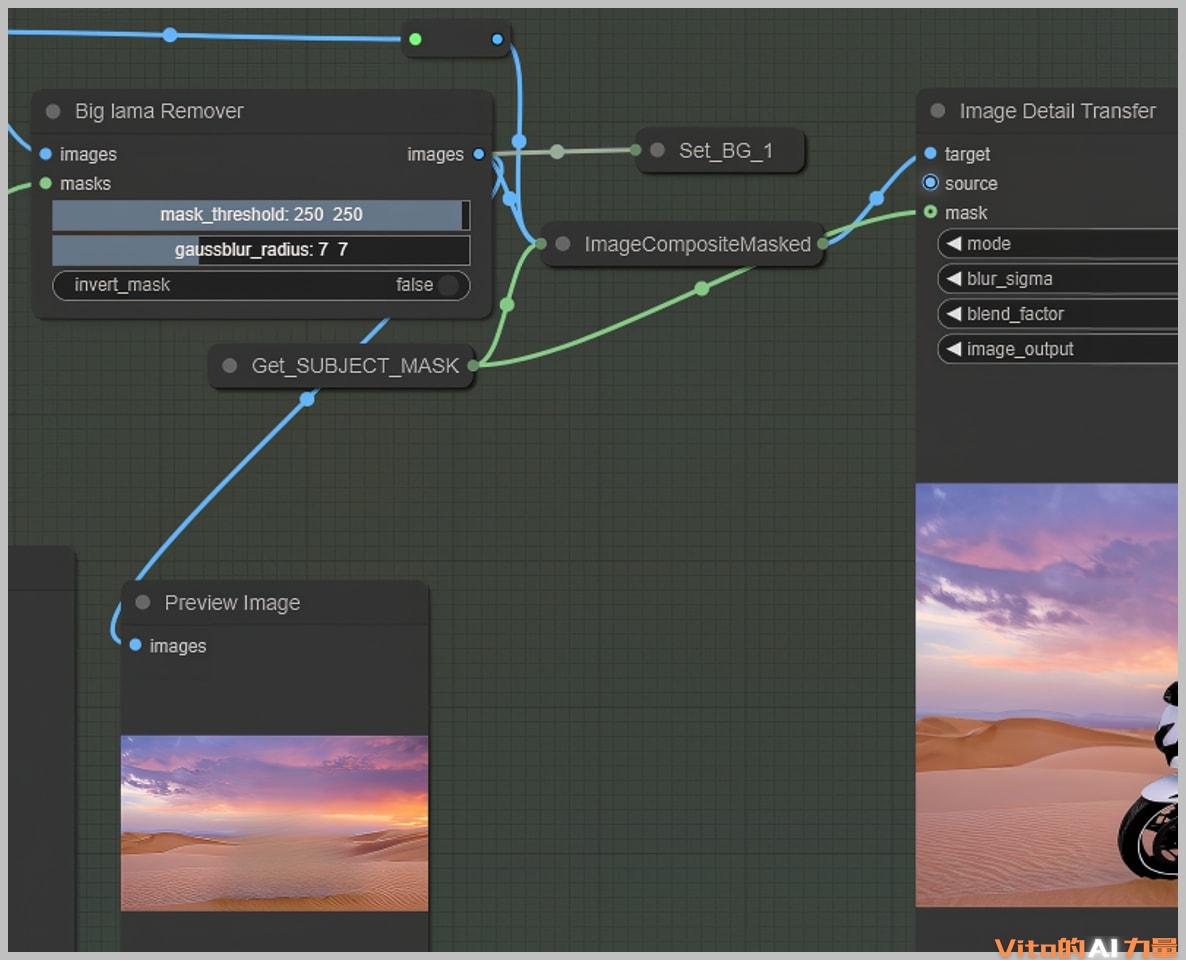
Task: Toggle the invert_mask switch
Action: point(261,285)
